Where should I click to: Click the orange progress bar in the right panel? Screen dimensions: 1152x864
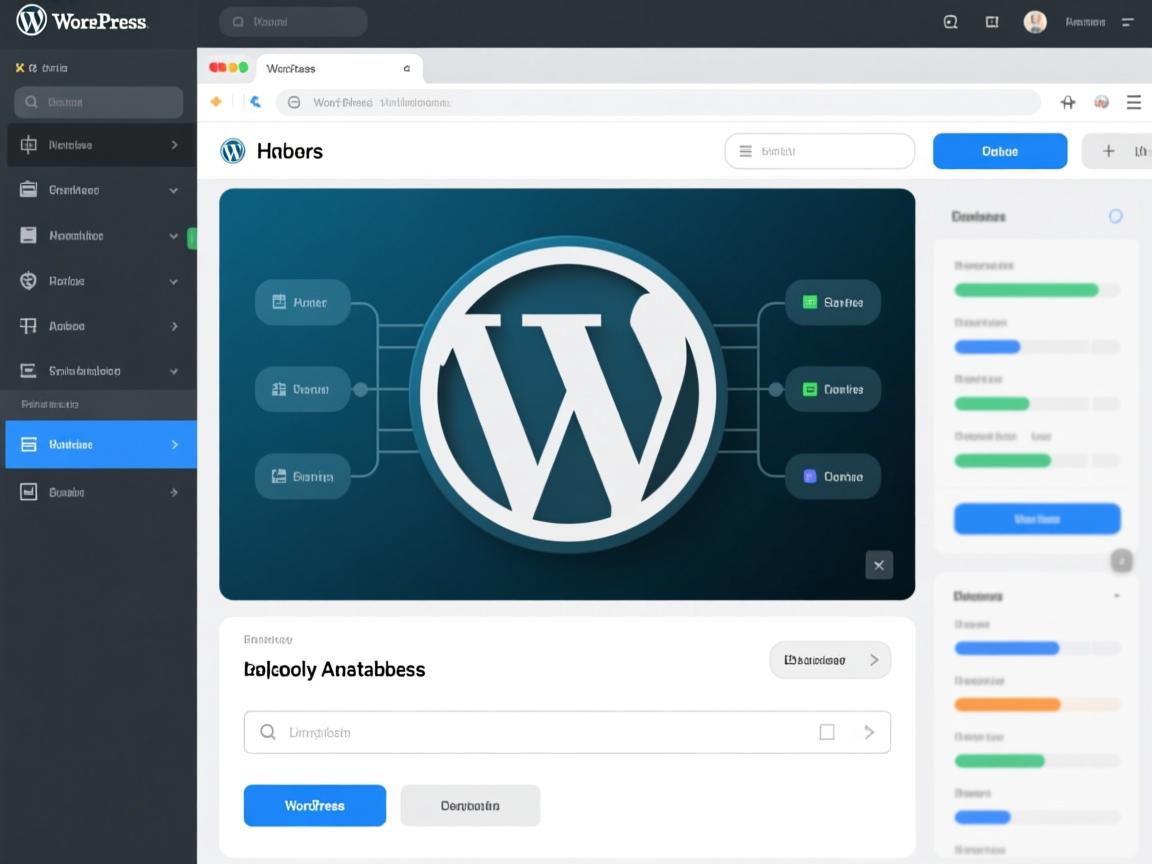pyautogui.click(x=1007, y=704)
